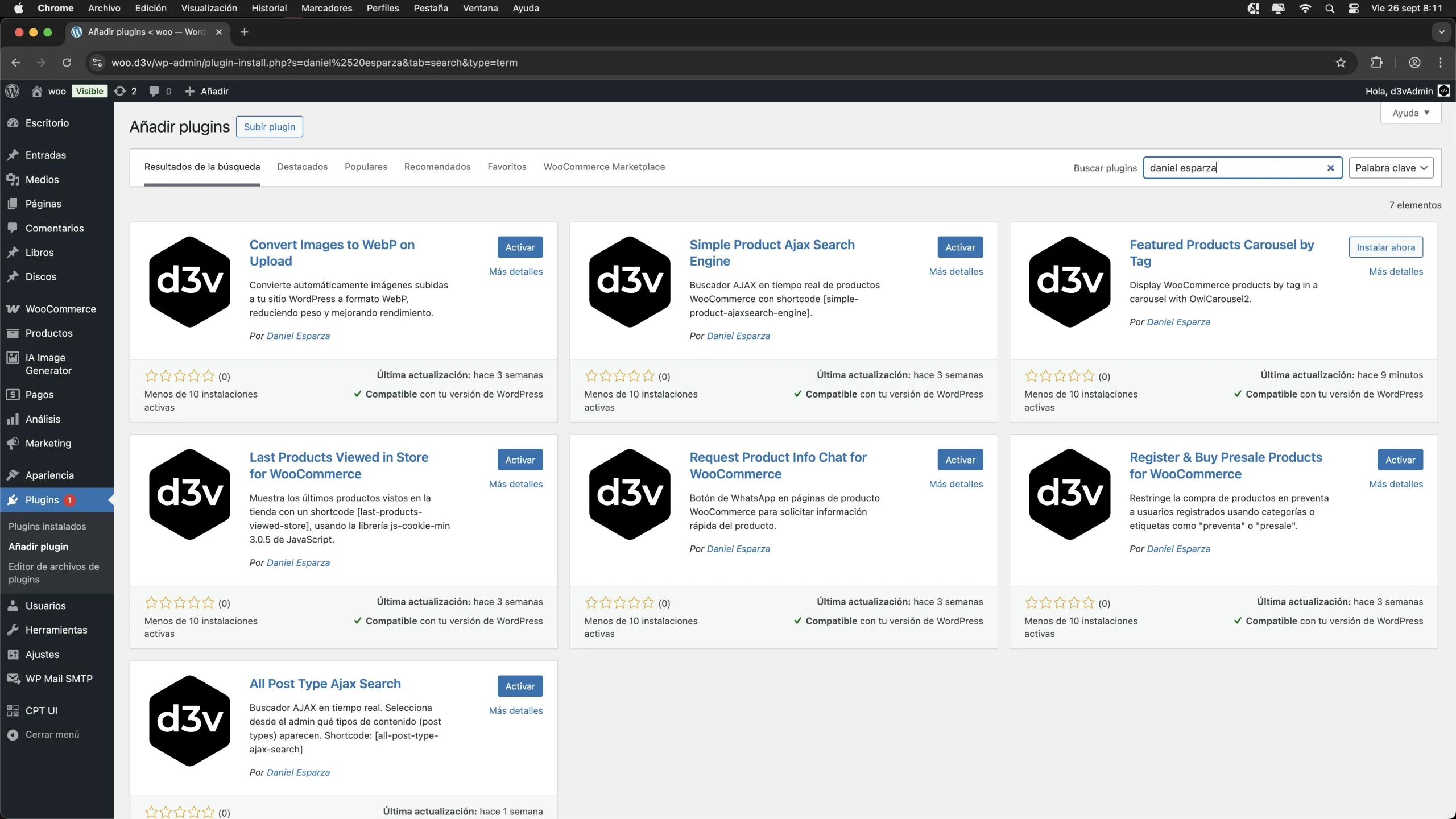
Task: Open Editor de archivos de plugins
Action: [x=53, y=573]
